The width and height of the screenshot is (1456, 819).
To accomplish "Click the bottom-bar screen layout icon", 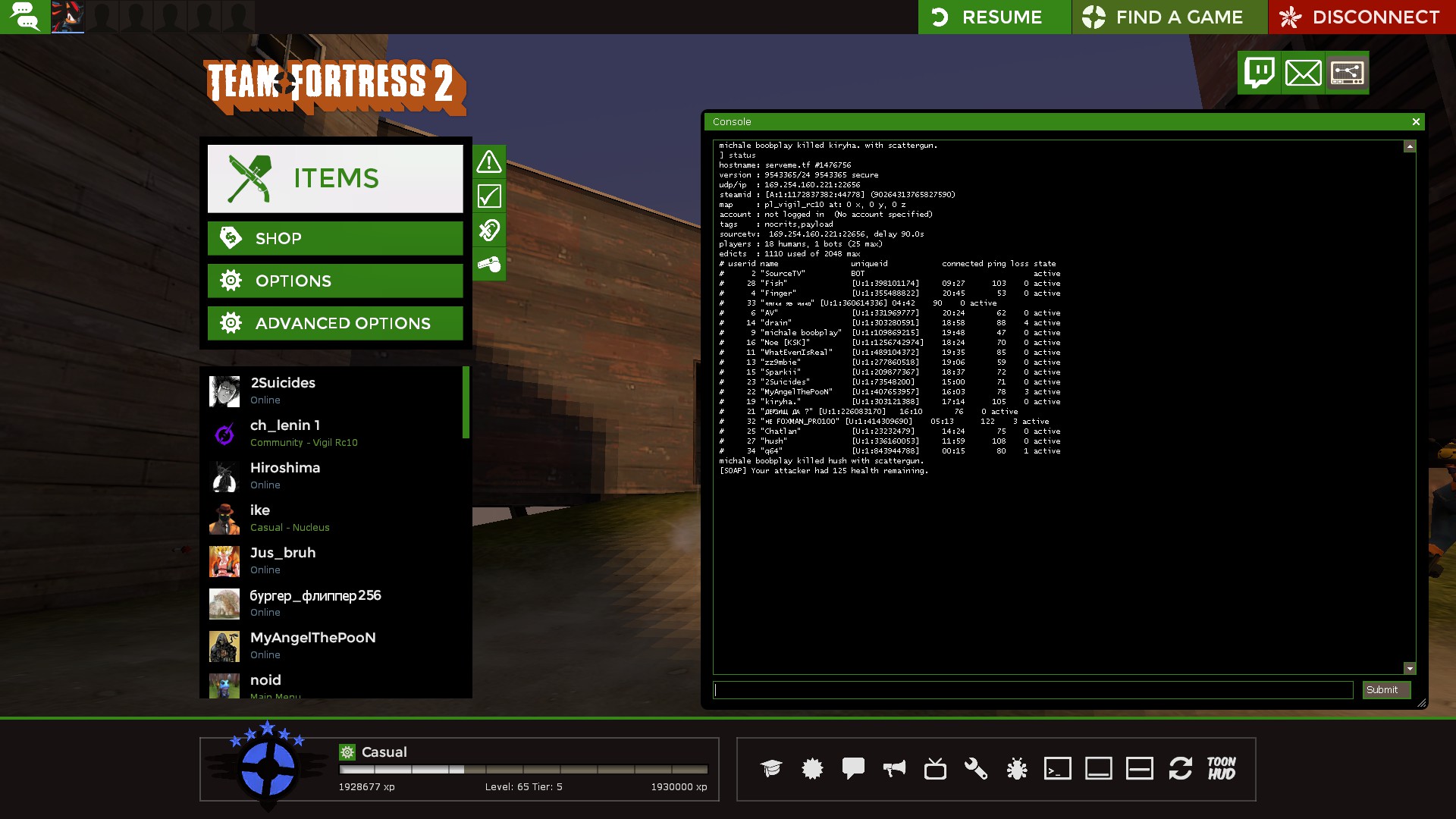I will coord(1099,768).
